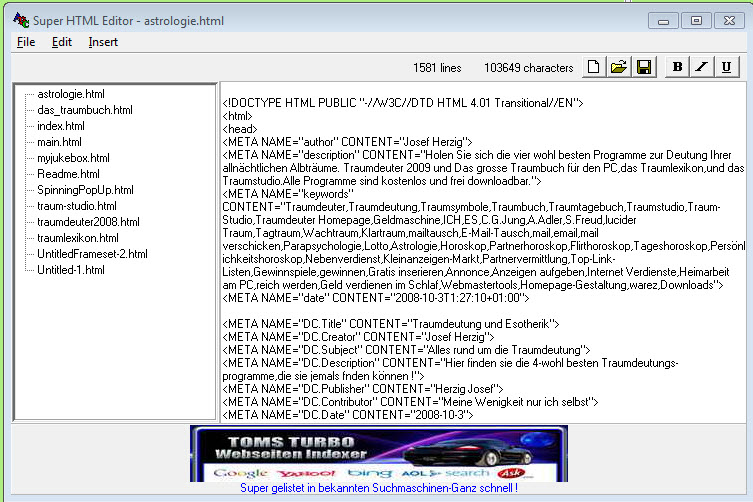Screen dimensions: 753x502
Task: Toggle Italic formatting button
Action: (x=702, y=67)
